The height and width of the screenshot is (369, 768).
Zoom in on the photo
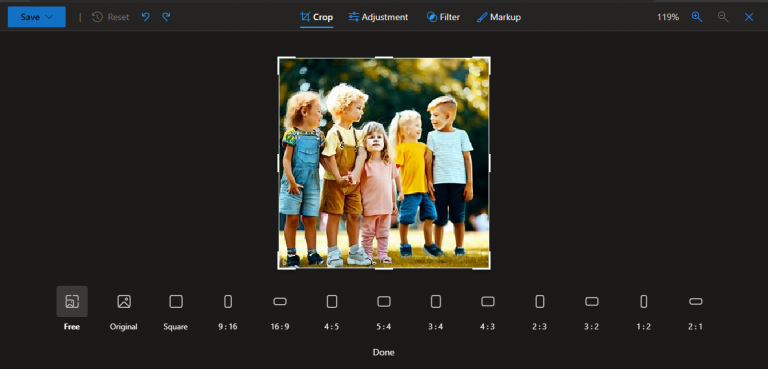click(696, 17)
